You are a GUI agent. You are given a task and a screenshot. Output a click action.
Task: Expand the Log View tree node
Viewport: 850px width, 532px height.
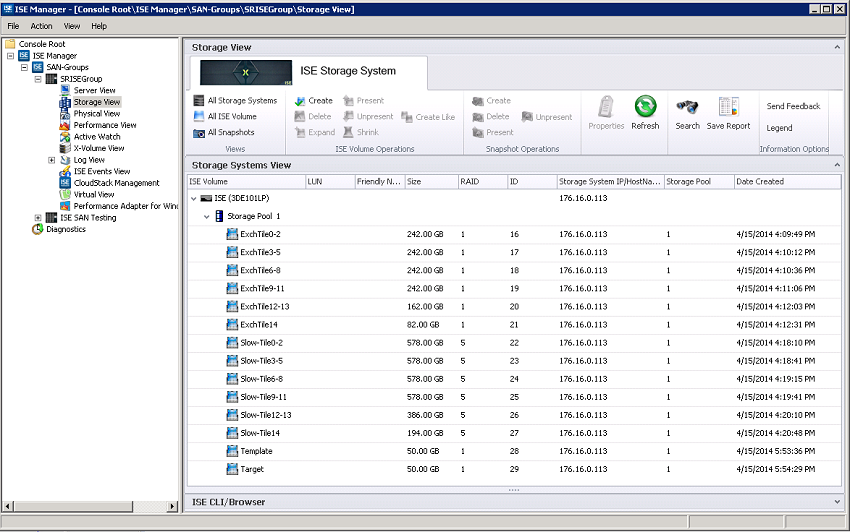pyautogui.click(x=51, y=160)
